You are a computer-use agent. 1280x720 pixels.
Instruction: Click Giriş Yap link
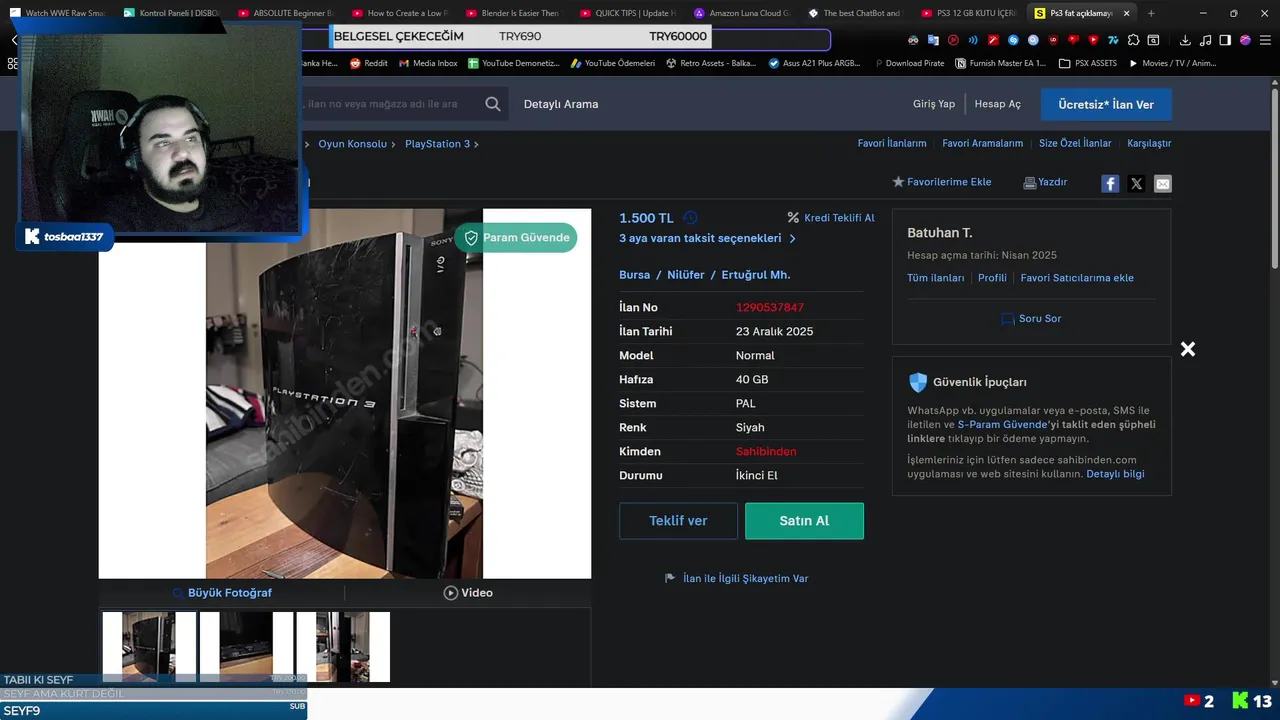[934, 104]
